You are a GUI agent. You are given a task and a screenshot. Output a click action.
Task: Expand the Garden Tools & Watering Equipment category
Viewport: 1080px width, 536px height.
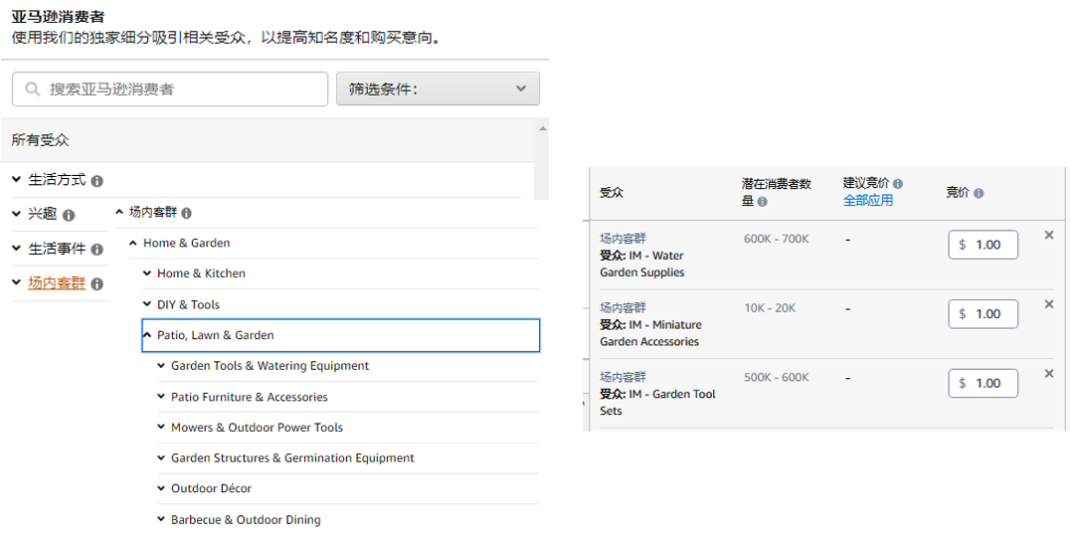coord(162,366)
